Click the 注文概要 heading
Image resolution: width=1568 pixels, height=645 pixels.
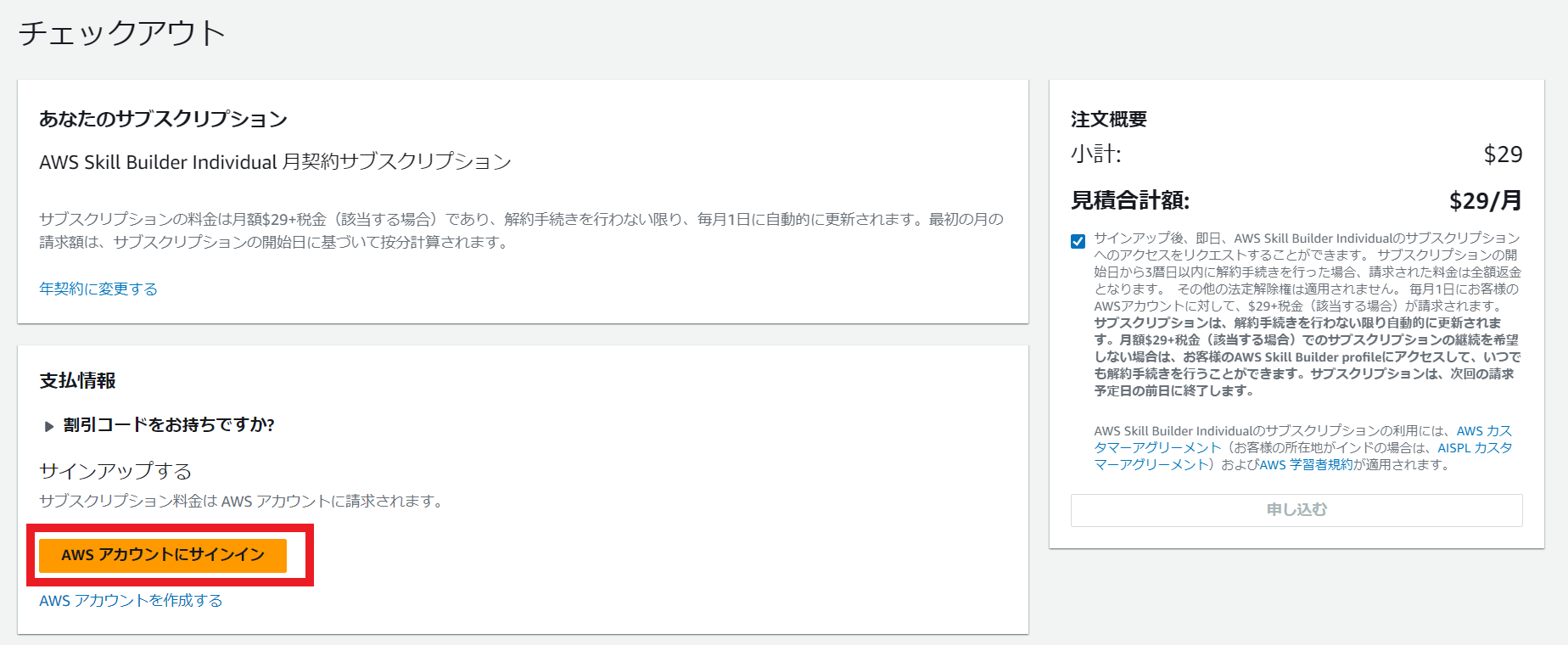[1108, 119]
